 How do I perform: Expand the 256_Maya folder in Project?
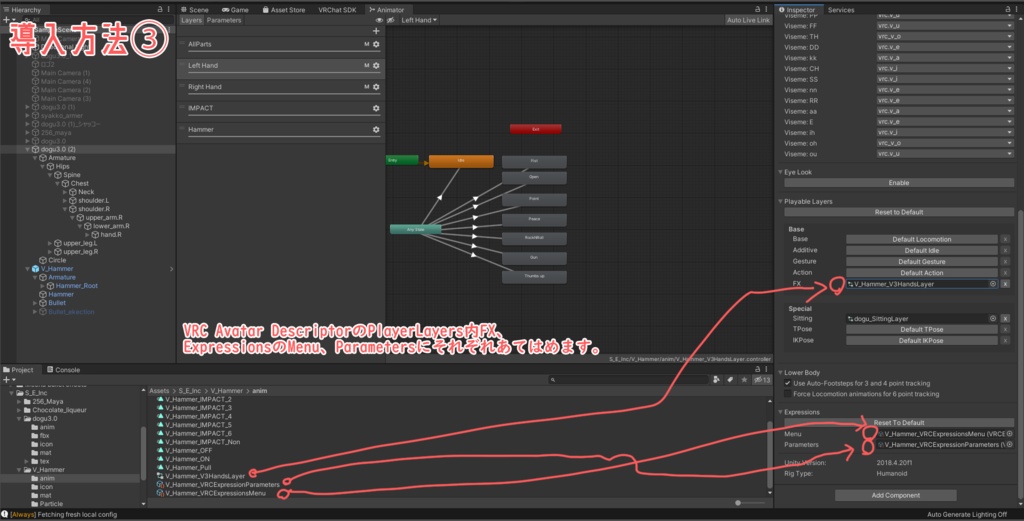click(19, 402)
